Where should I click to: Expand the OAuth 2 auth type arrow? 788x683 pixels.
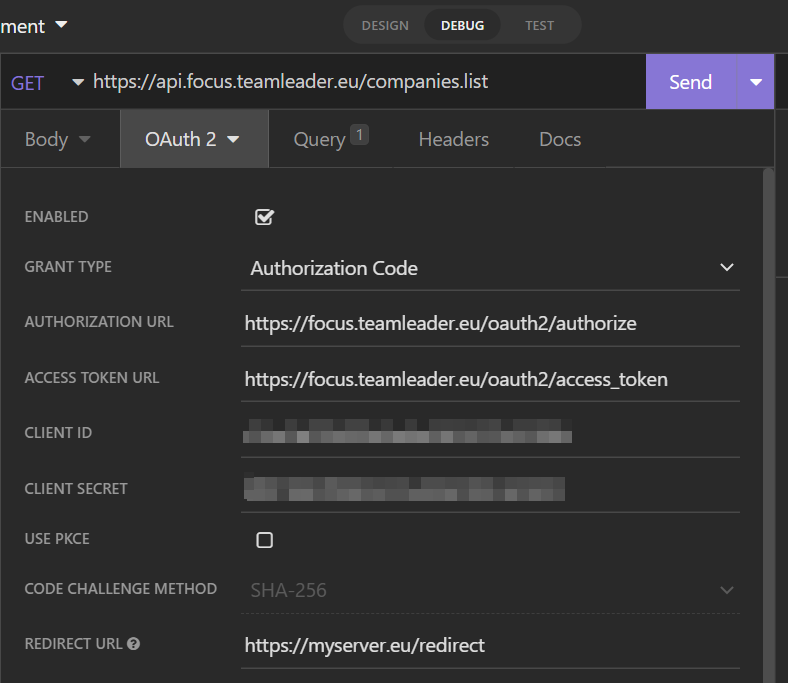pos(233,139)
